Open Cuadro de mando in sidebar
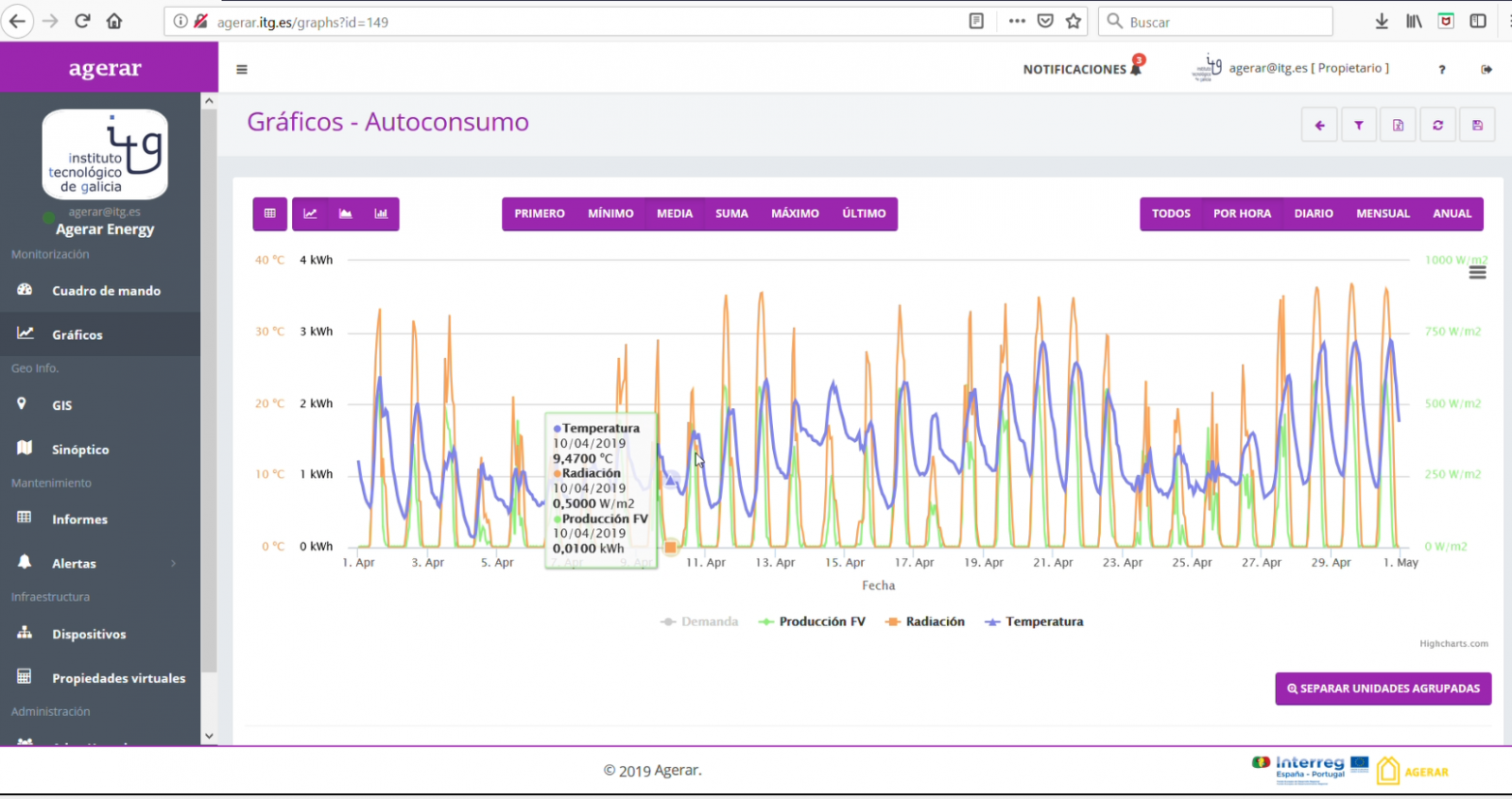 pos(106,291)
